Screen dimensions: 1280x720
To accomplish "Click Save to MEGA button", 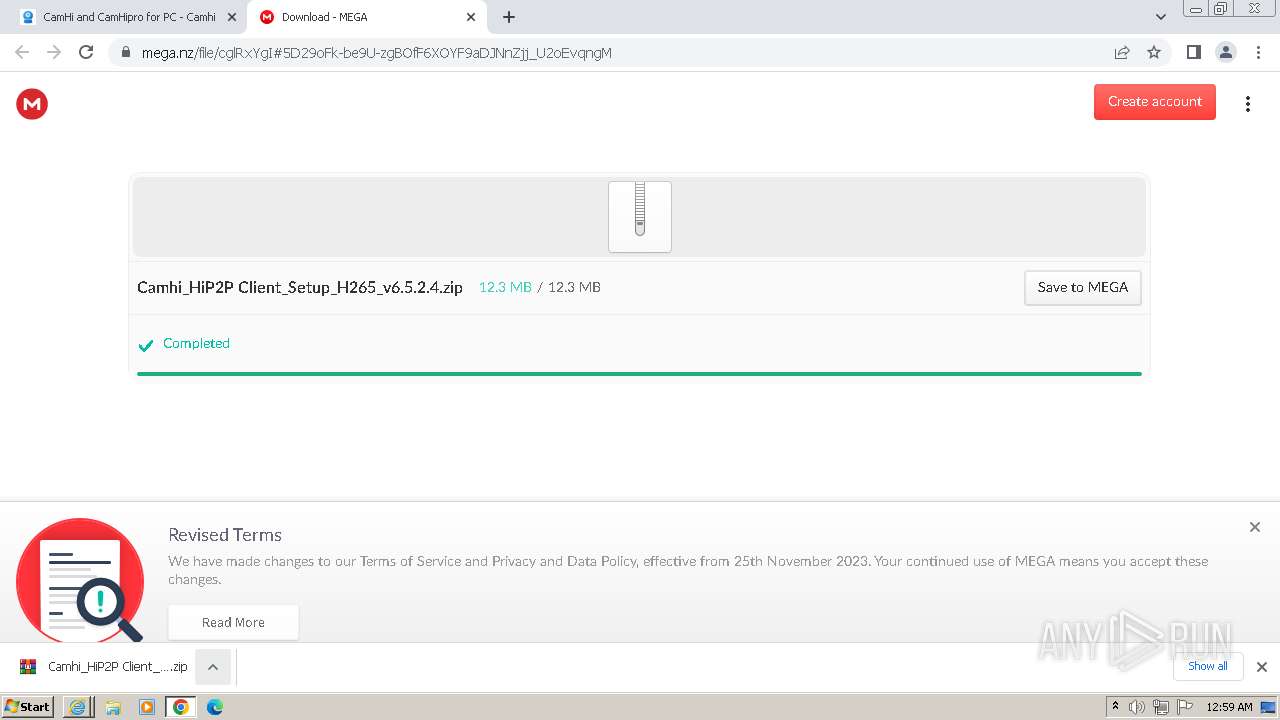I will (1082, 287).
